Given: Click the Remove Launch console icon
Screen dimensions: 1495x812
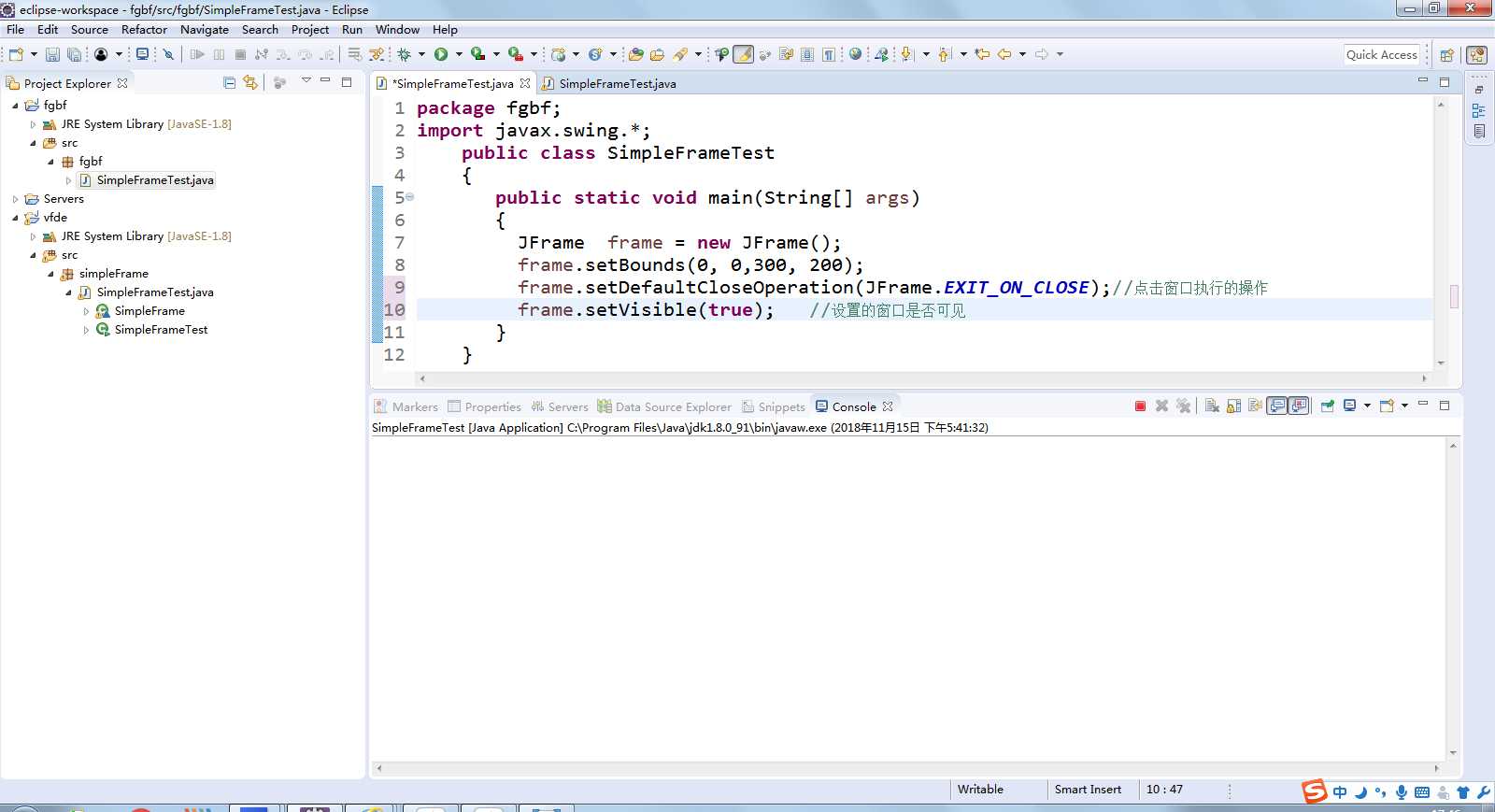Looking at the screenshot, I should pos(1161,406).
